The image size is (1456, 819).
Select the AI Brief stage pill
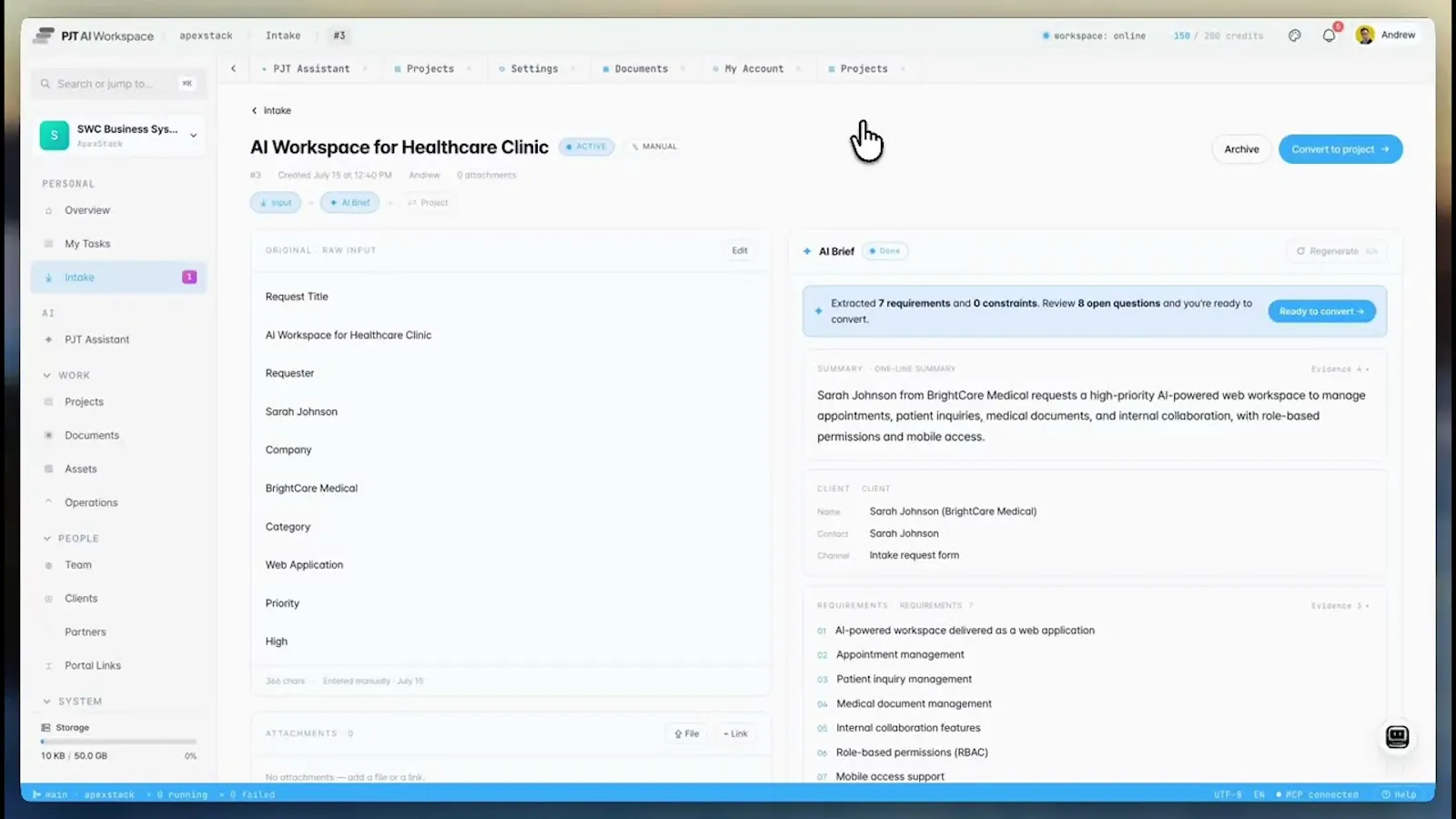[349, 203]
